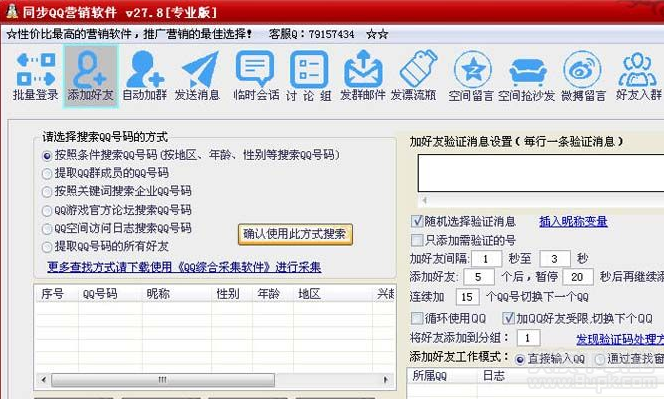The image size is (664, 399).
Task: Click the 日志 log column header
Action: (570, 375)
